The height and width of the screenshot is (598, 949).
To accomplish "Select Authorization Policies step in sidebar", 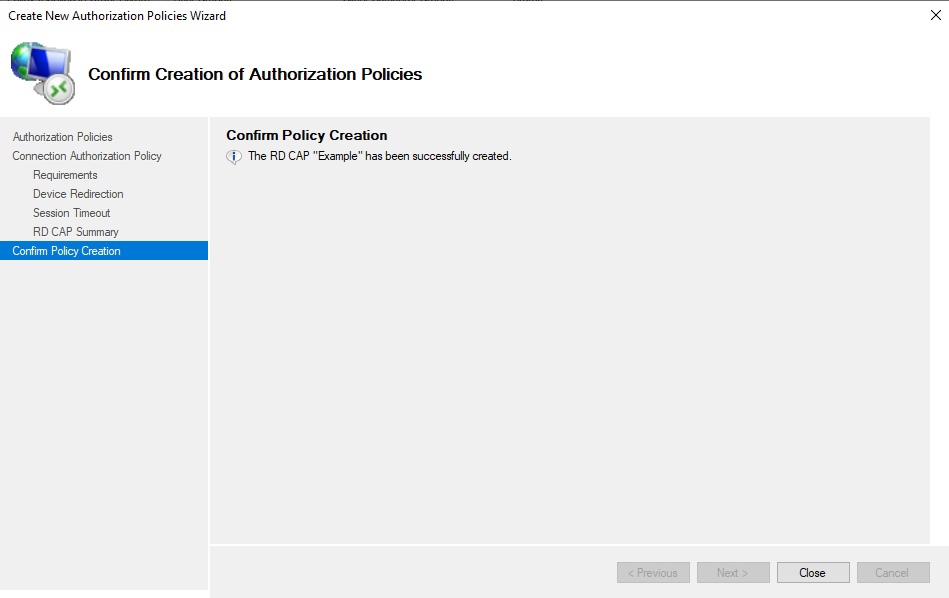I will coord(62,137).
